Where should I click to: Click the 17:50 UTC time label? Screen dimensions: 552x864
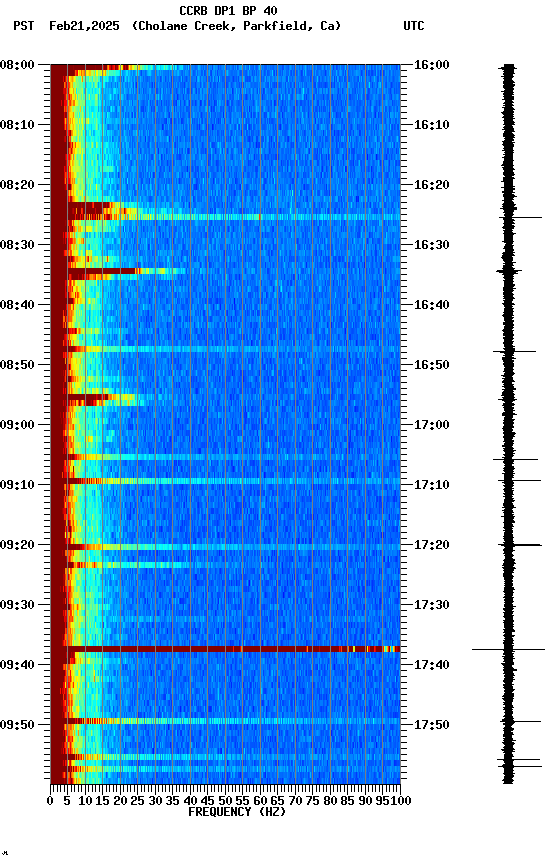431,725
